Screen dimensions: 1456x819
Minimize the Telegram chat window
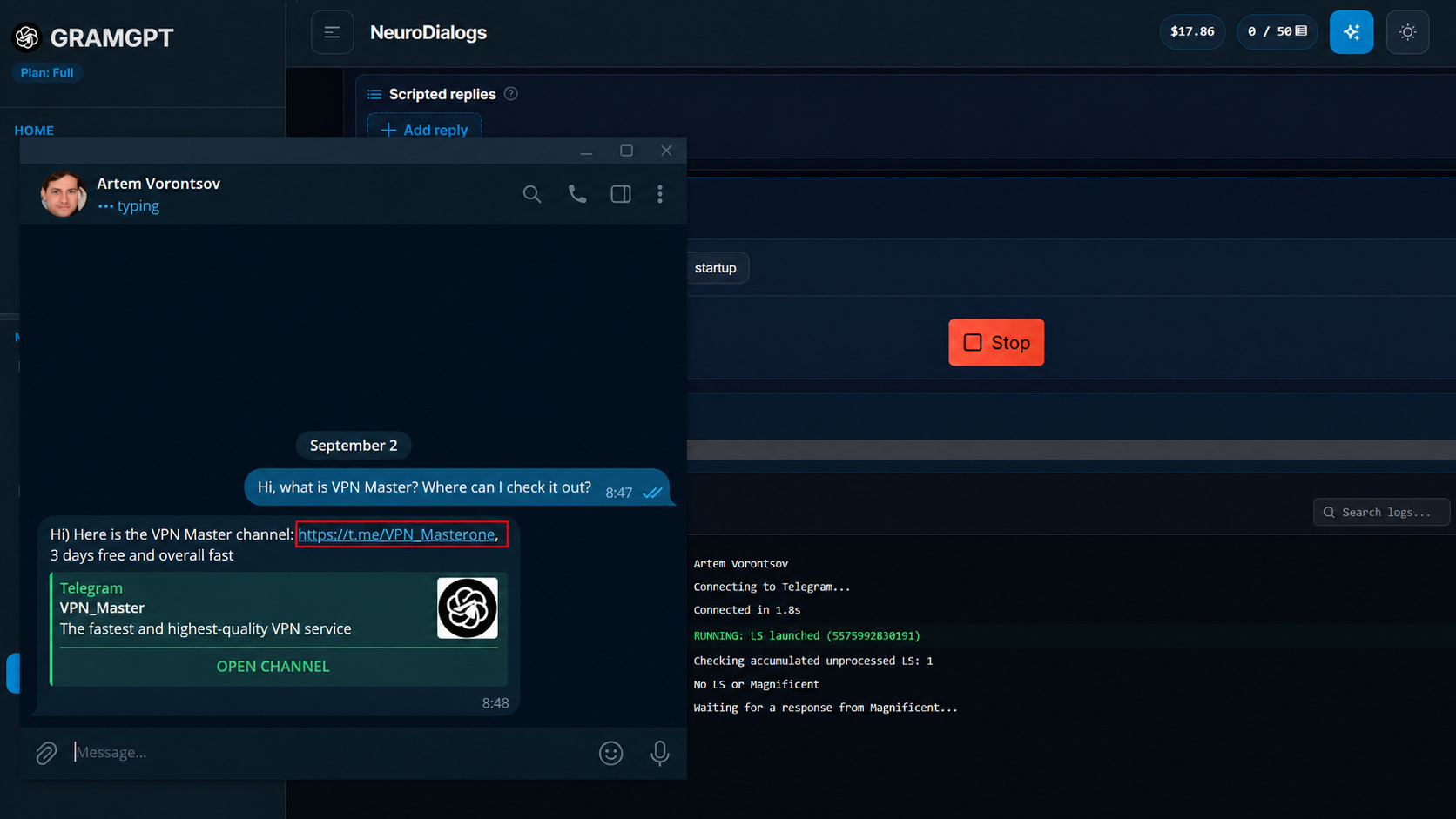pos(587,151)
